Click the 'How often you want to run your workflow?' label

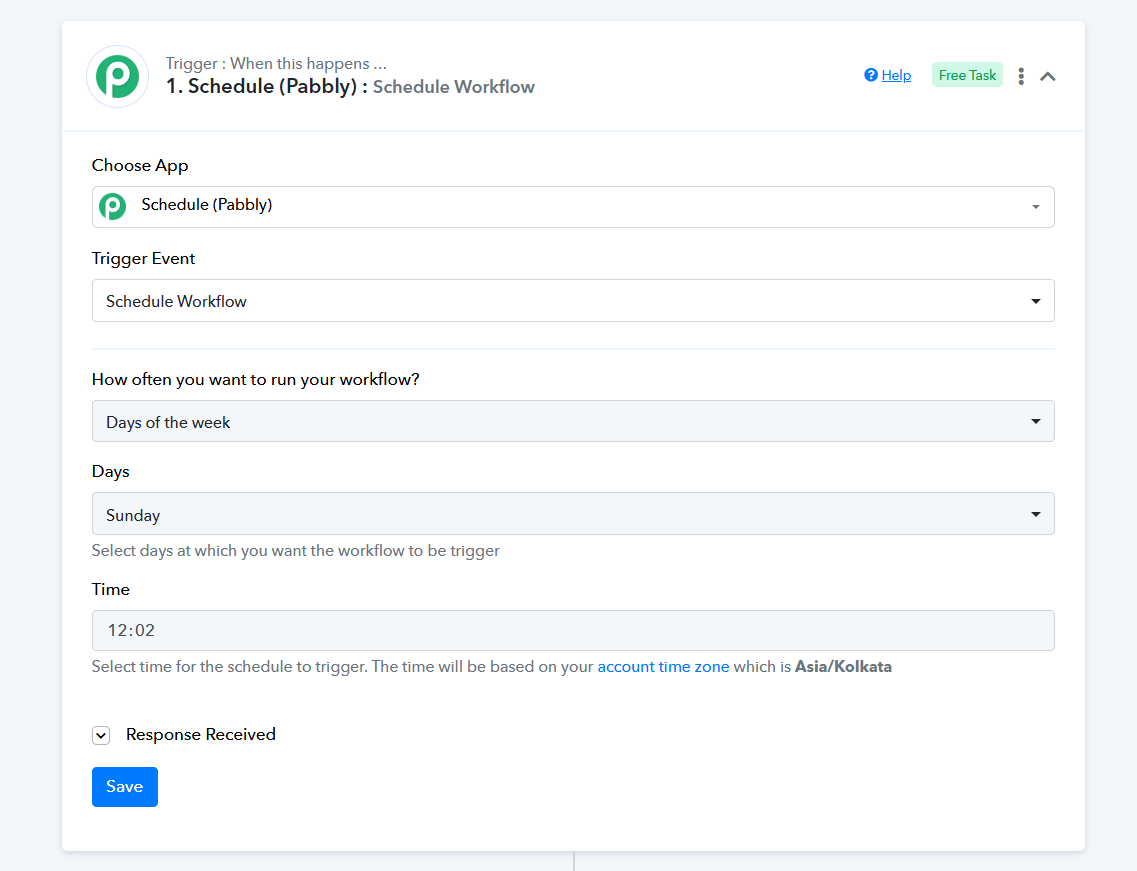(x=255, y=379)
